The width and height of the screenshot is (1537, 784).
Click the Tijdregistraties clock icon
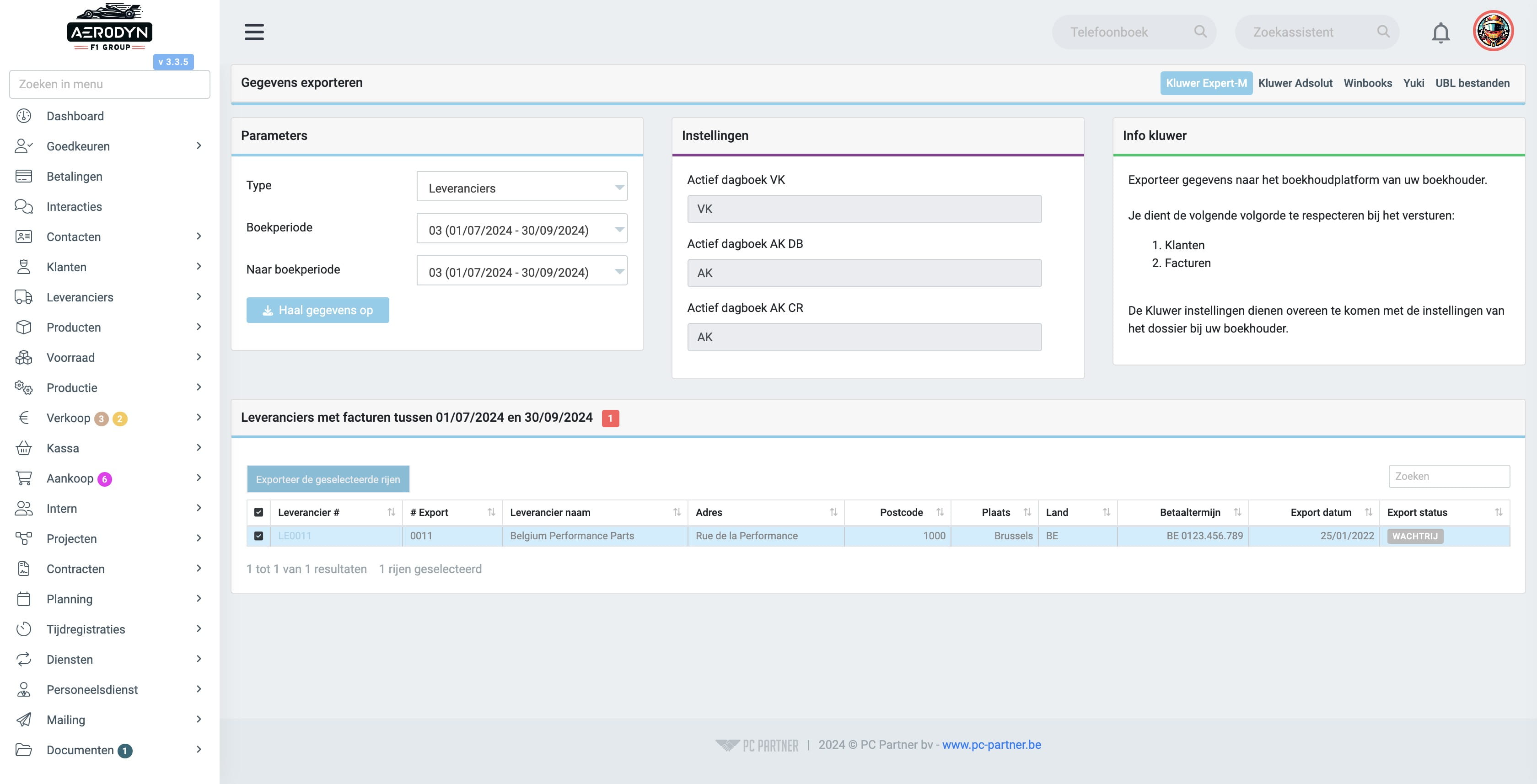pyautogui.click(x=24, y=629)
